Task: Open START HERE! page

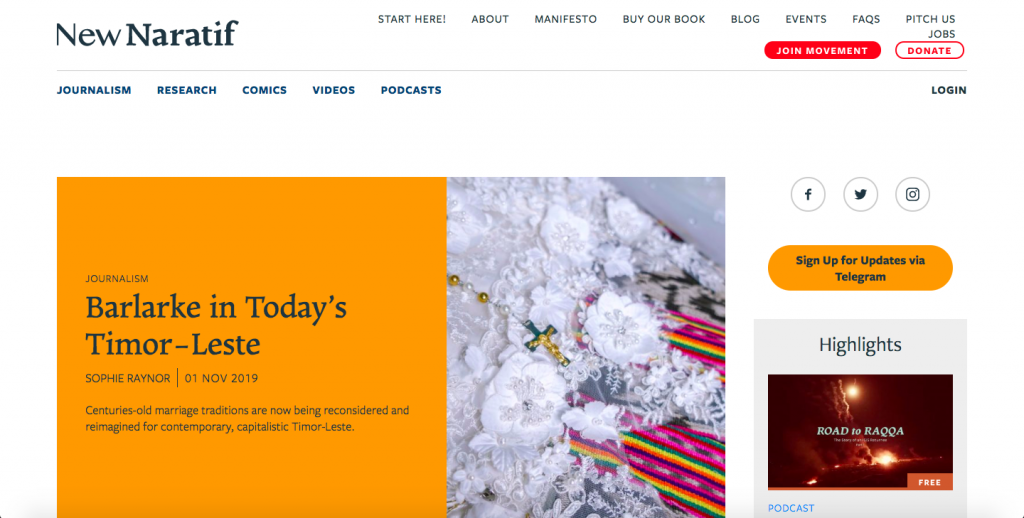Action: pyautogui.click(x=412, y=20)
